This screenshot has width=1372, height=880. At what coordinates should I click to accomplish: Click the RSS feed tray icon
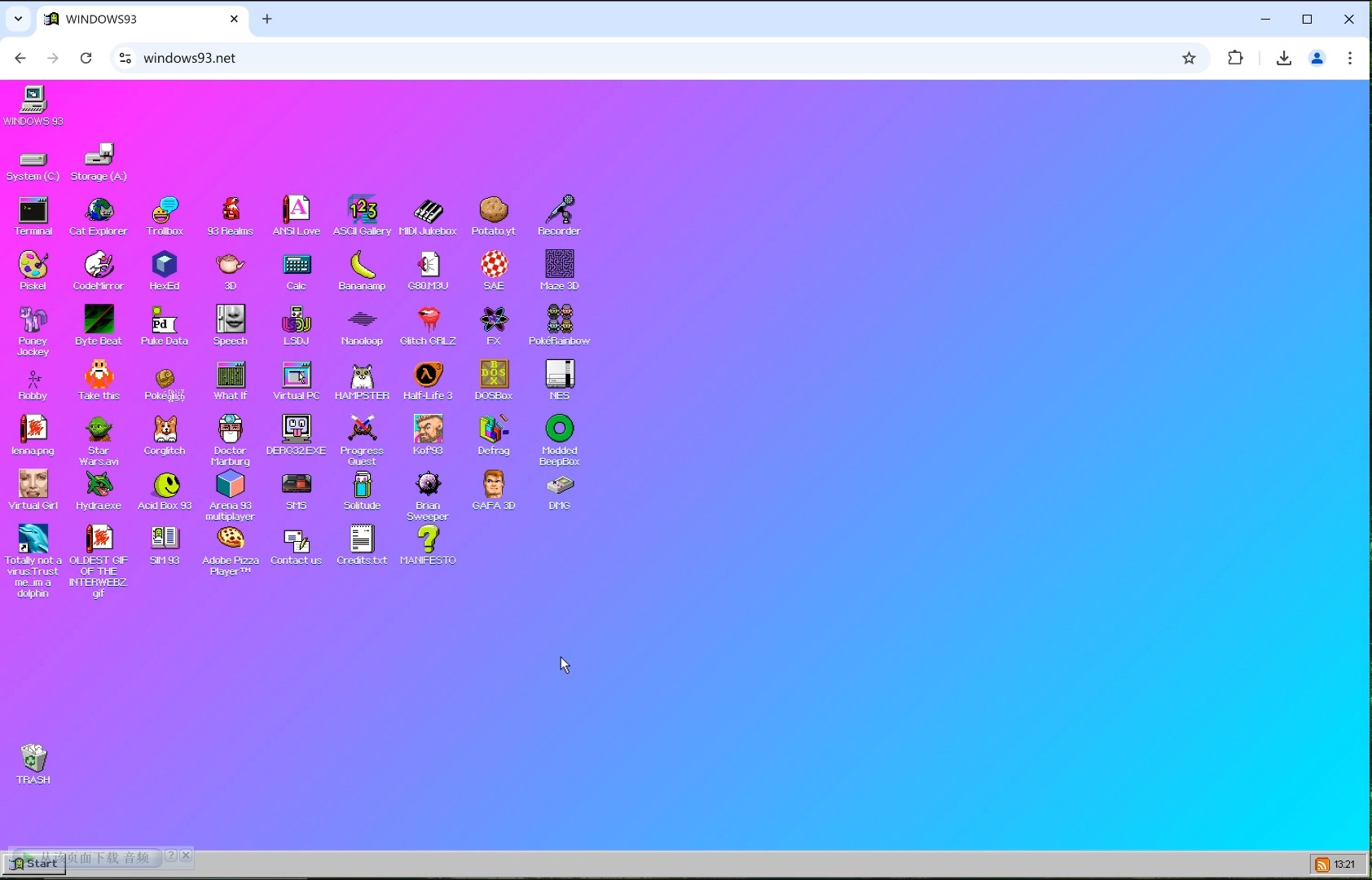click(1323, 865)
